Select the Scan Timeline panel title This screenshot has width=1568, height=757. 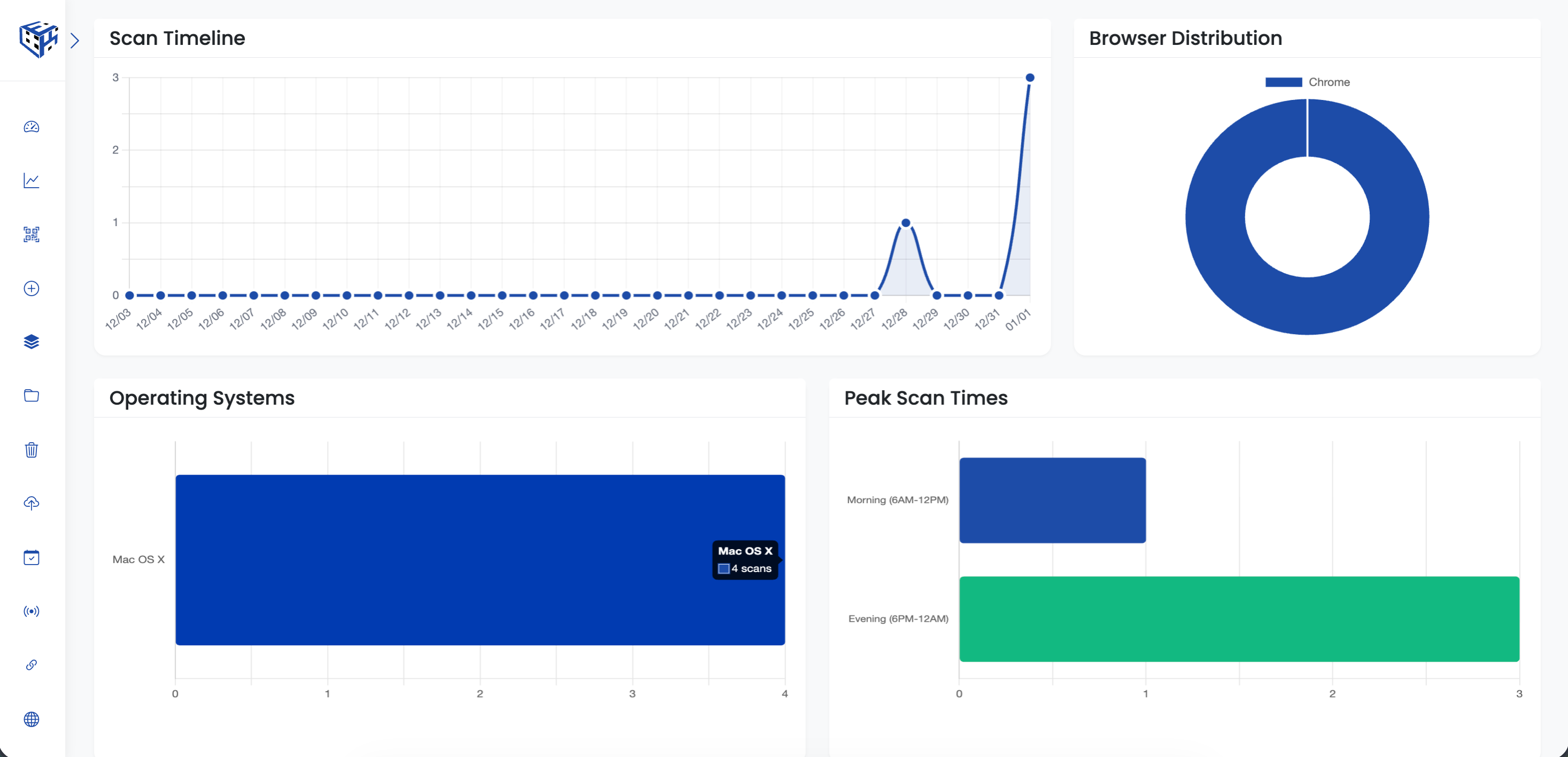(x=177, y=38)
